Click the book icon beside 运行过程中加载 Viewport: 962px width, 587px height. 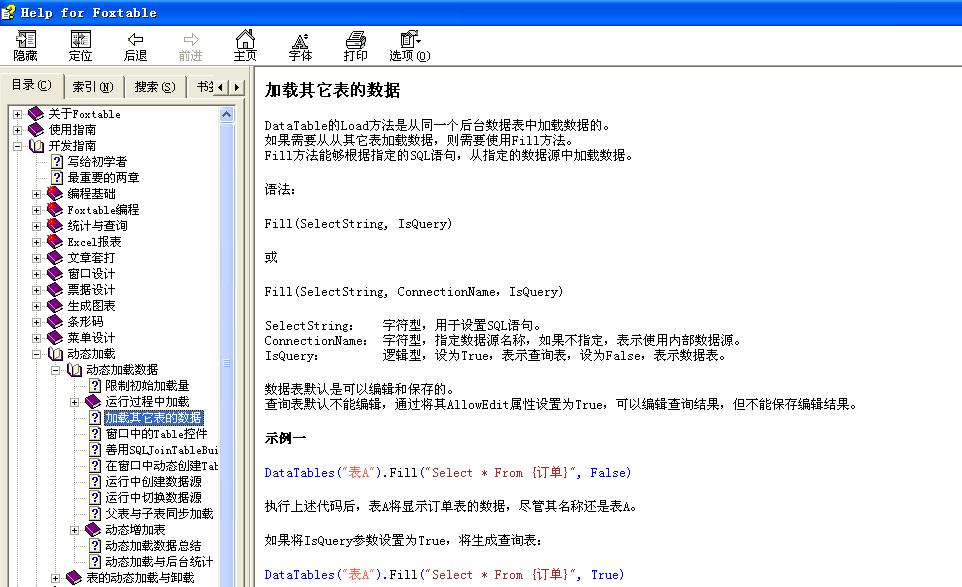[x=93, y=401]
